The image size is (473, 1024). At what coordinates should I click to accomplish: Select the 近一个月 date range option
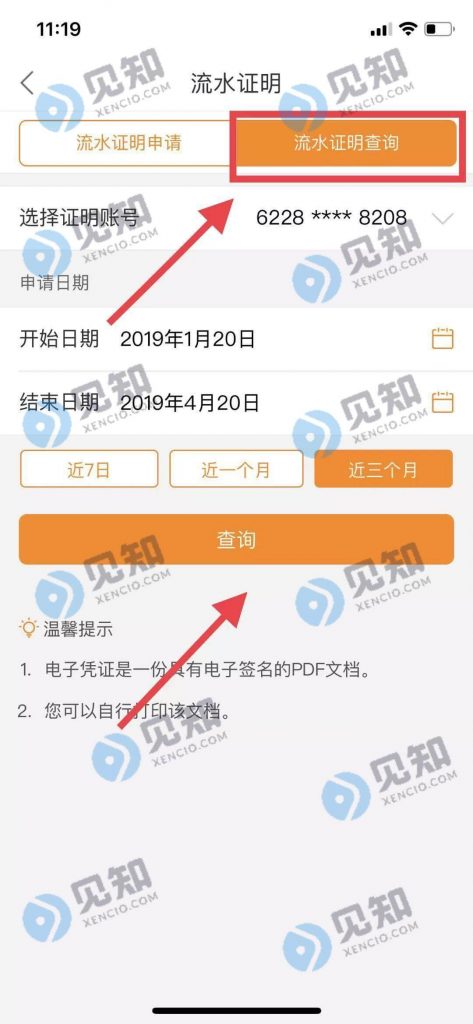pos(236,469)
